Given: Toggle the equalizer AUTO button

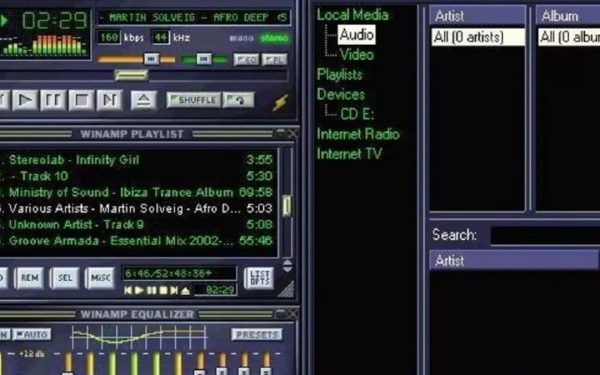Looking at the screenshot, I should (32, 334).
